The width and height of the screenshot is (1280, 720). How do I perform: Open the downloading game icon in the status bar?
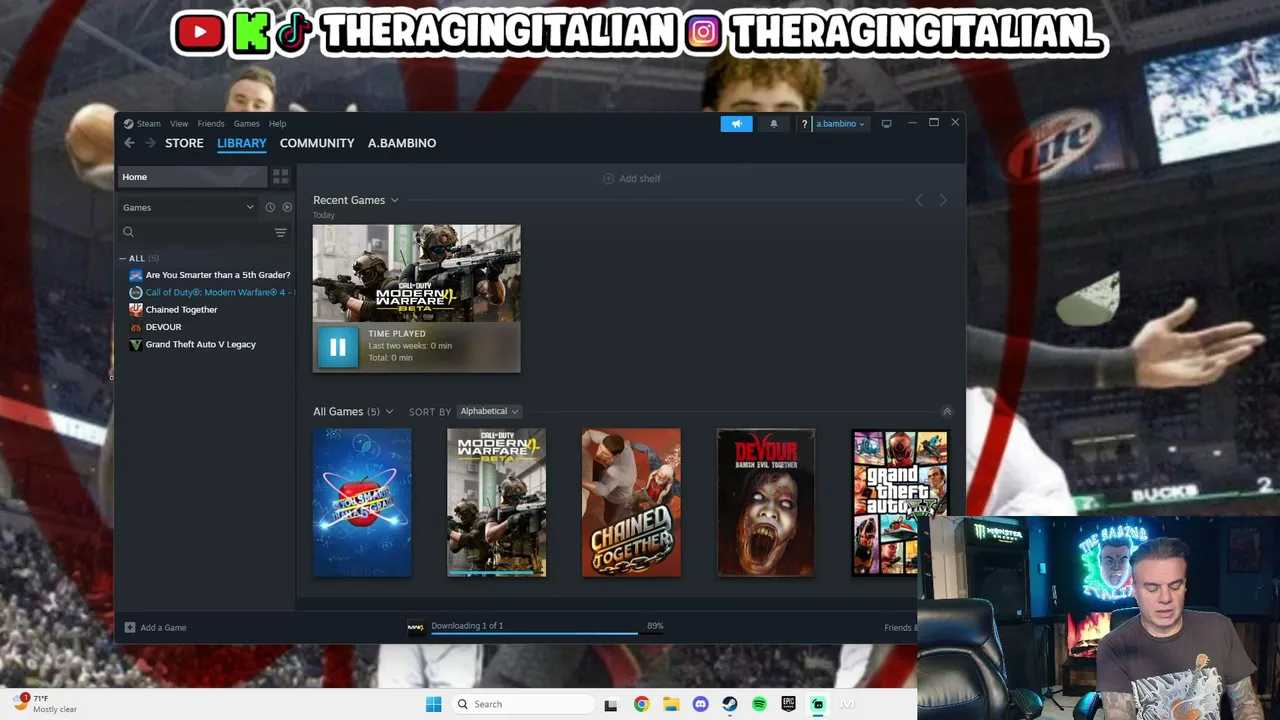point(415,628)
